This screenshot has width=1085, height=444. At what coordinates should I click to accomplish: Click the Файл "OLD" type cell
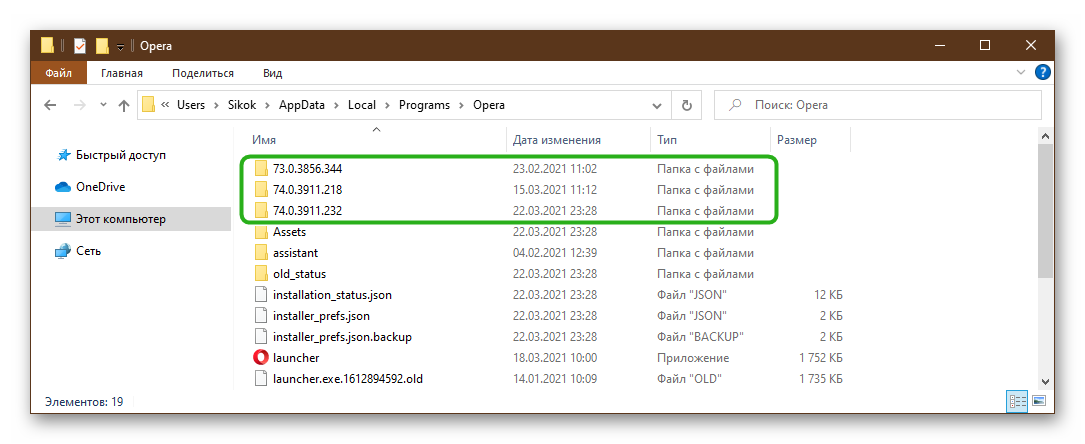coord(689,379)
